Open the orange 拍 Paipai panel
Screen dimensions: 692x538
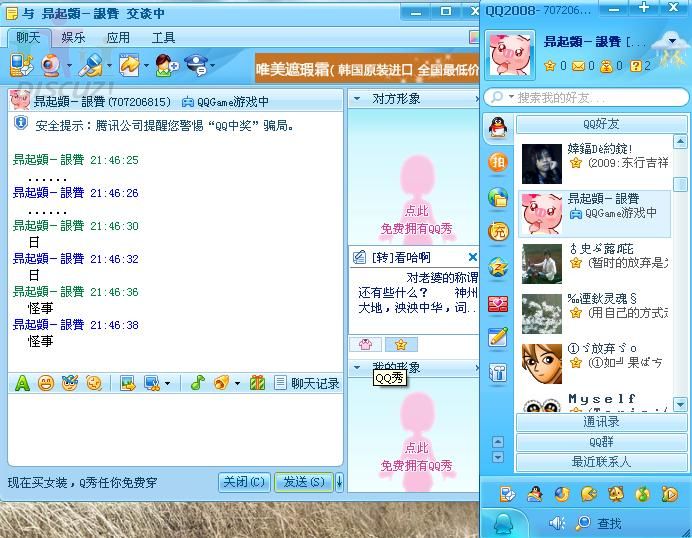(498, 162)
